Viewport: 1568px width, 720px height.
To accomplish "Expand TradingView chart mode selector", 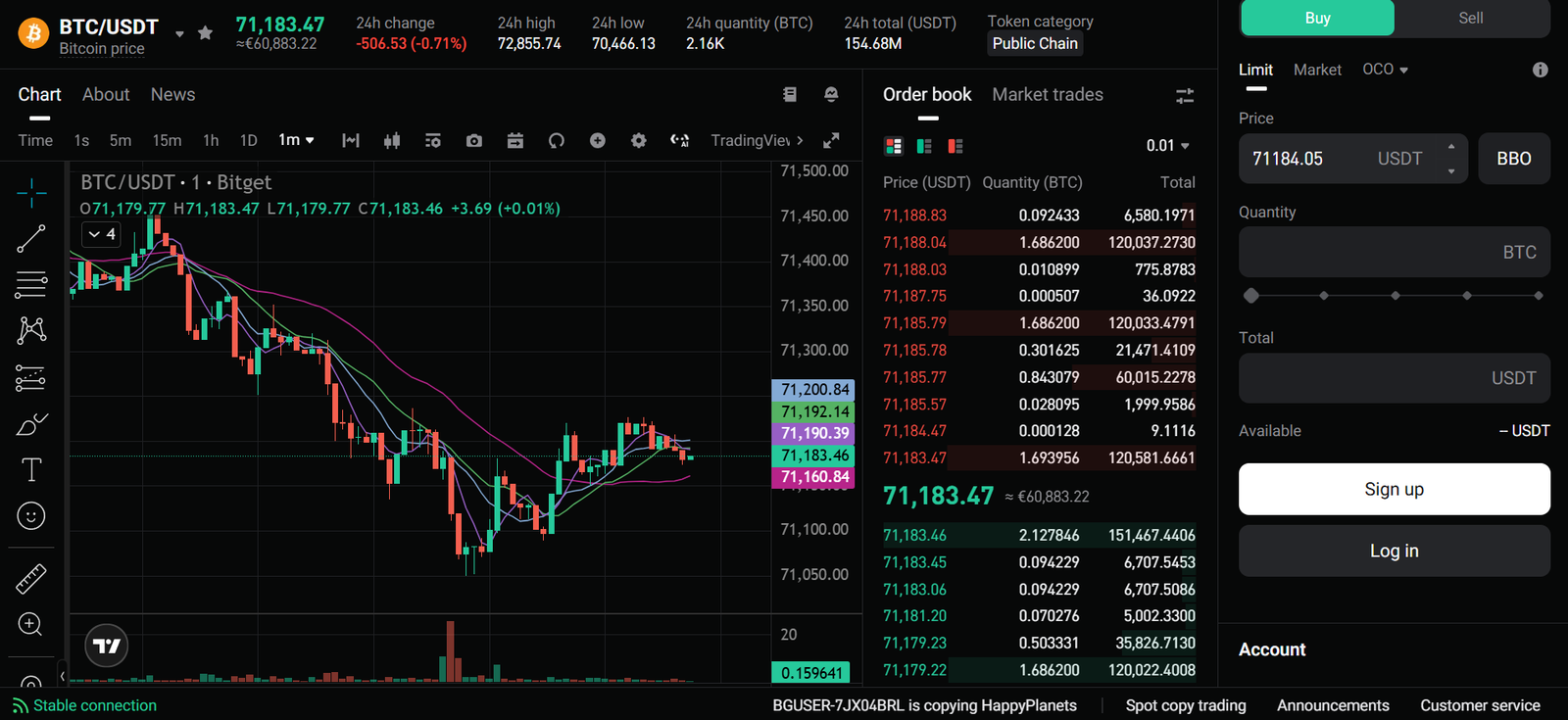I will (x=757, y=140).
